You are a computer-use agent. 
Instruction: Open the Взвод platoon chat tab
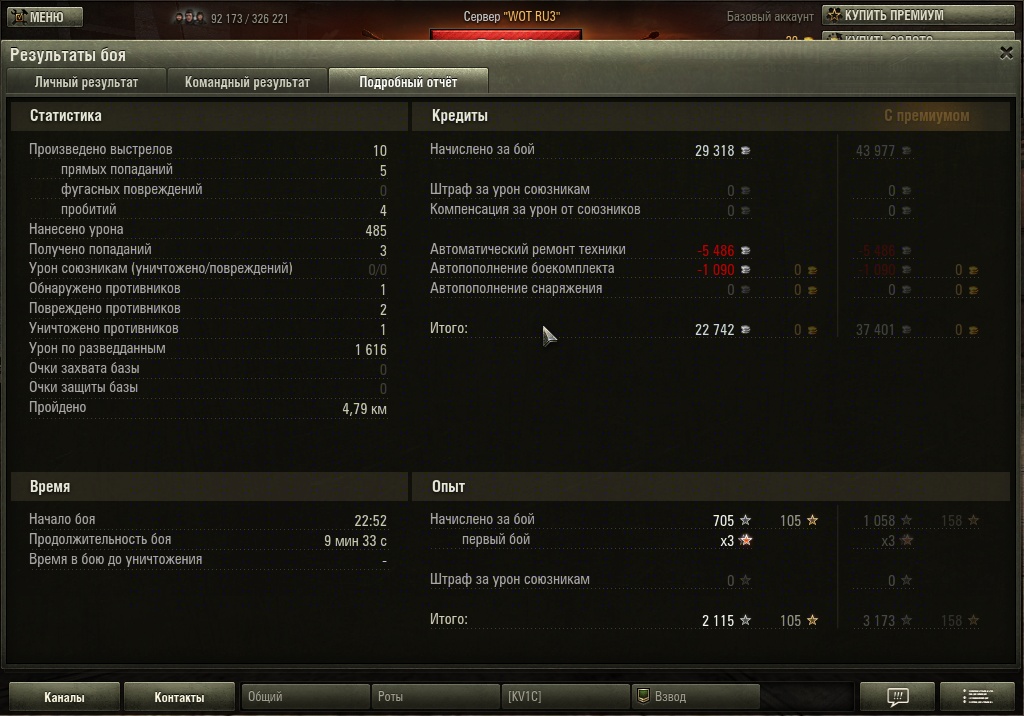tap(695, 696)
